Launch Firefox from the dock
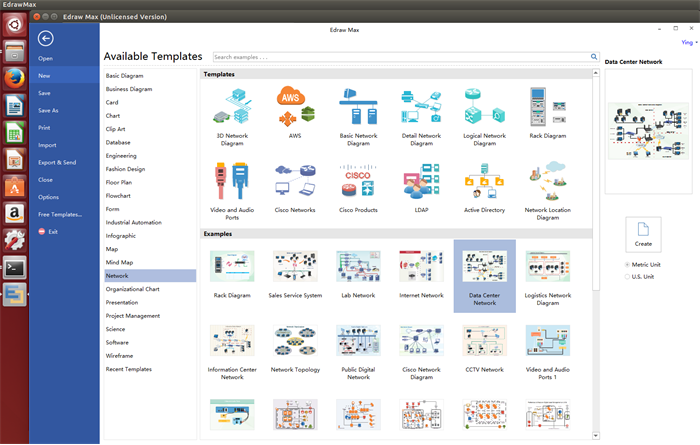This screenshot has width=700, height=445. pyautogui.click(x=15, y=78)
